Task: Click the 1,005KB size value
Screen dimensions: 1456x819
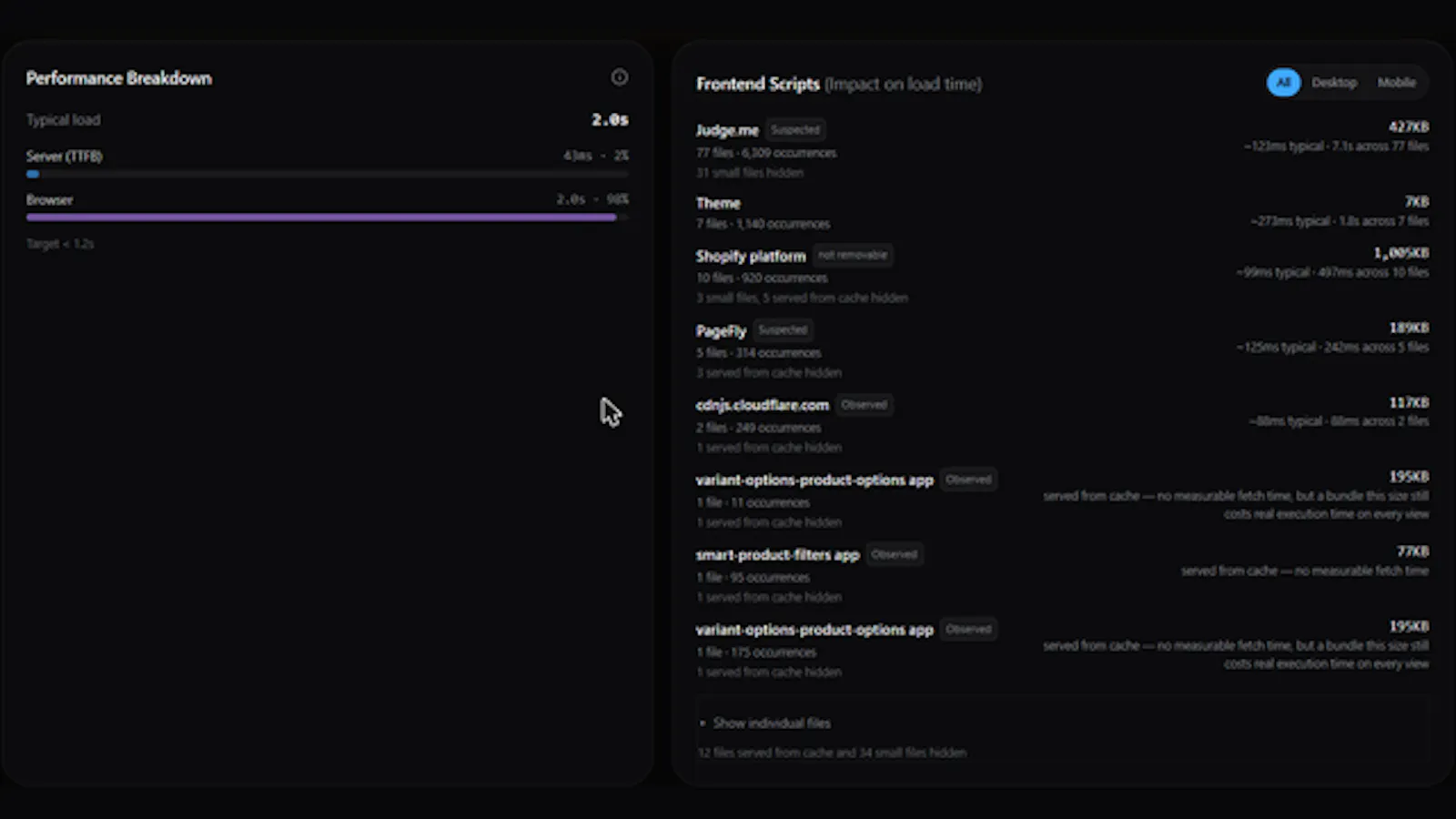Action: point(1401,253)
